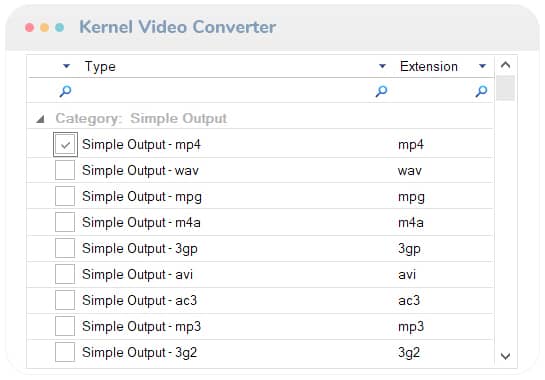Tick the Simple Output - avi checkbox
545x380 pixels.
tap(65, 274)
